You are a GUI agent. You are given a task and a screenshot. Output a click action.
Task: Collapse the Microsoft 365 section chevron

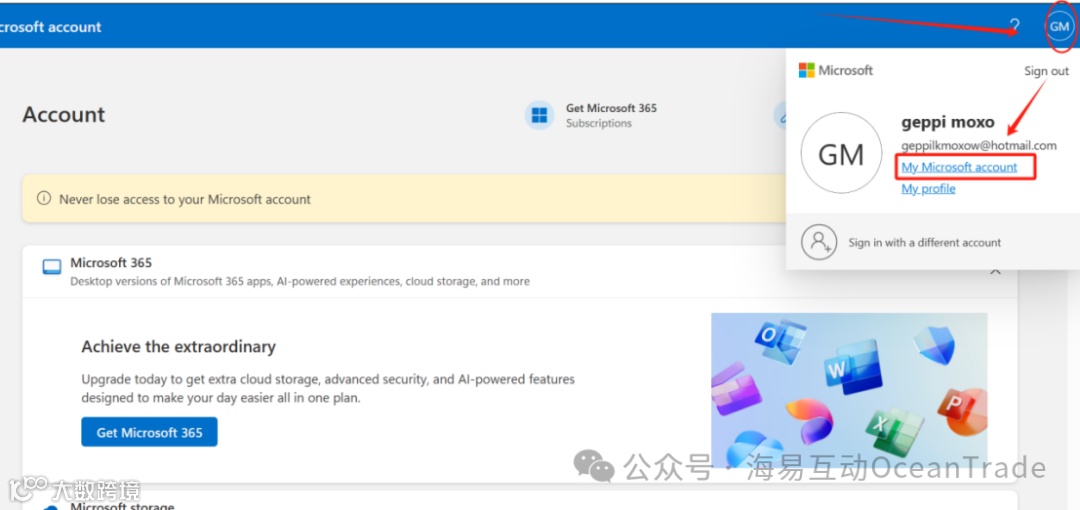[995, 271]
